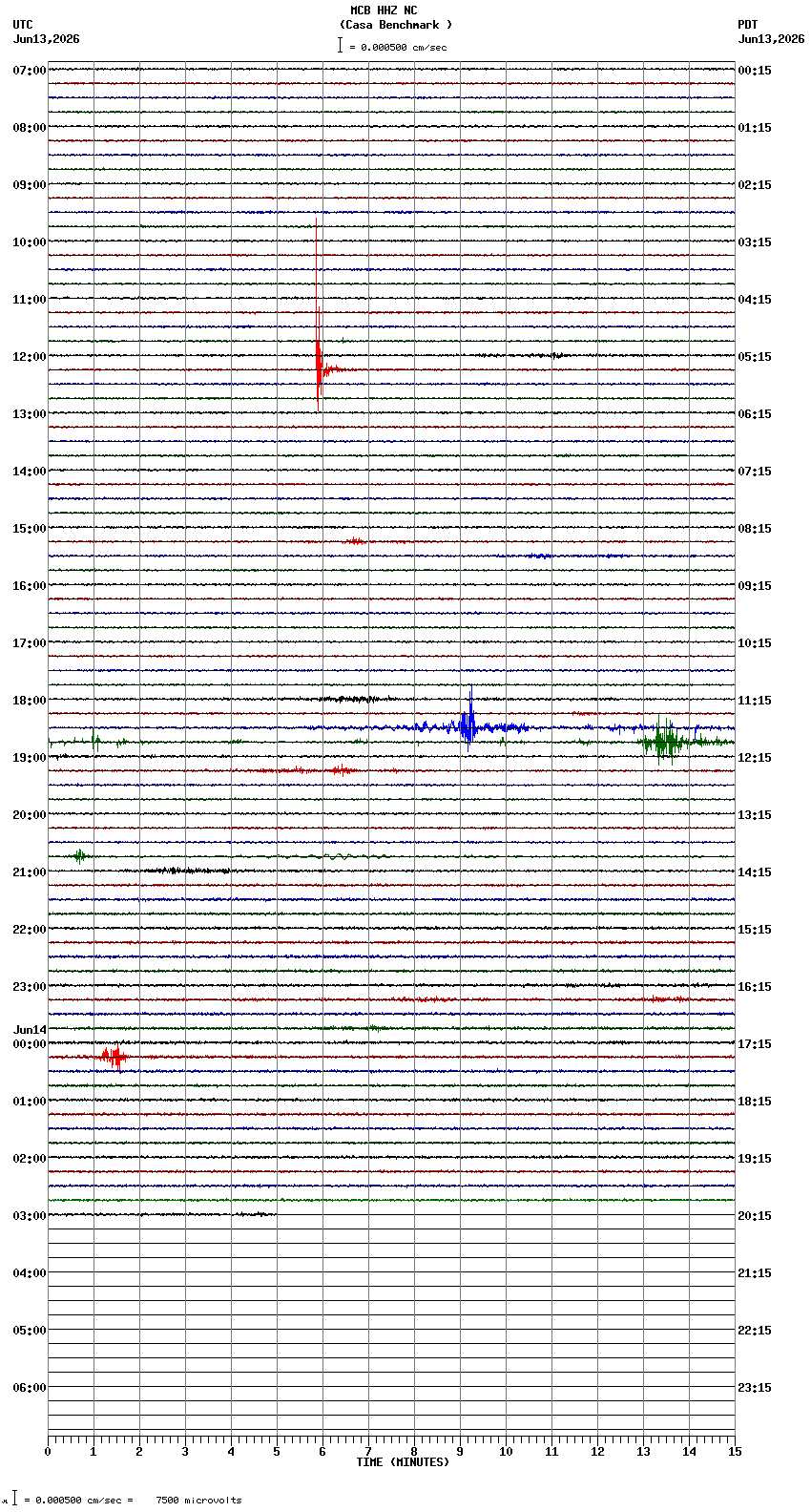
Task: Click the '11:00' UTC row label
Action: coord(30,300)
